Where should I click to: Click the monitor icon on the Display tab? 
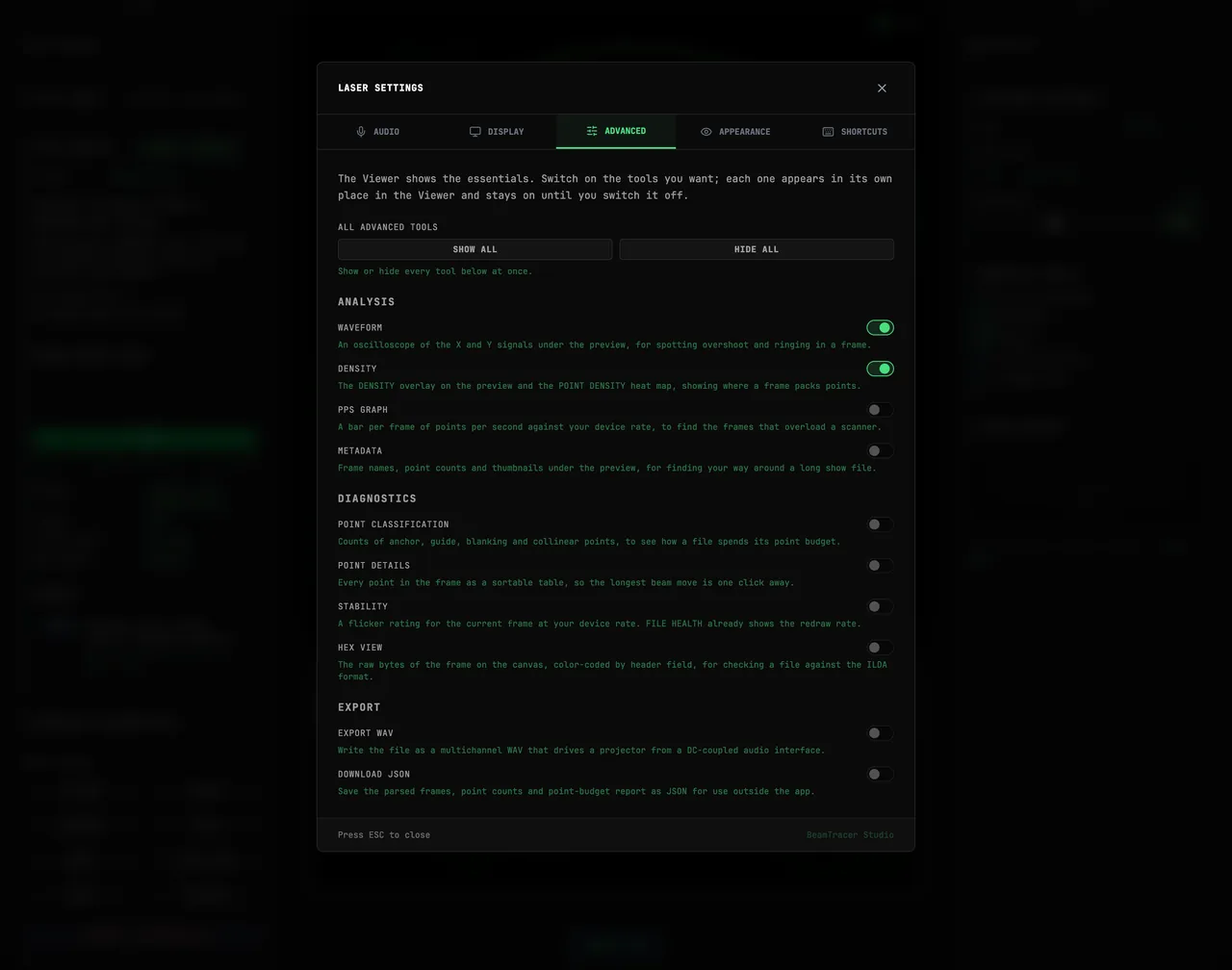[x=475, y=132]
